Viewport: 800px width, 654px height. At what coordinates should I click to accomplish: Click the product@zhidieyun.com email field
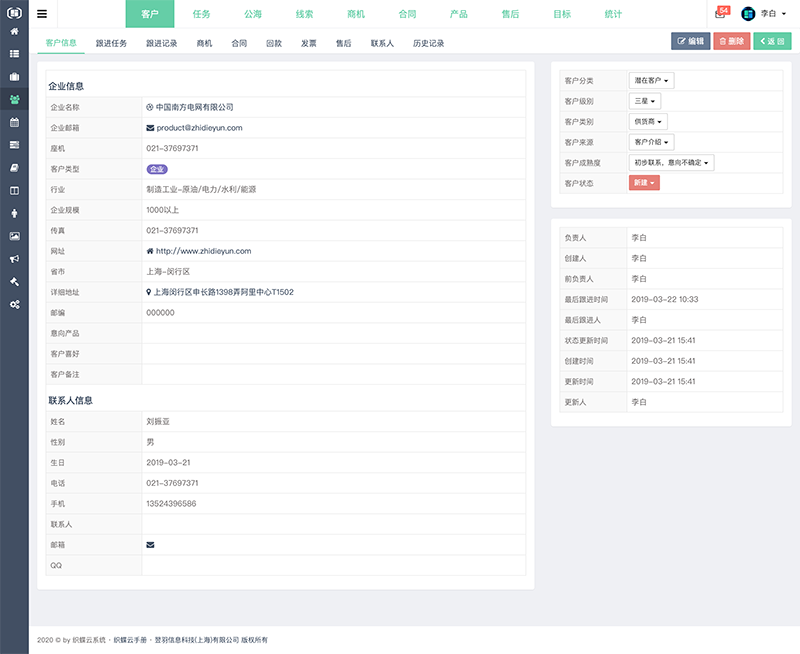tap(197, 128)
